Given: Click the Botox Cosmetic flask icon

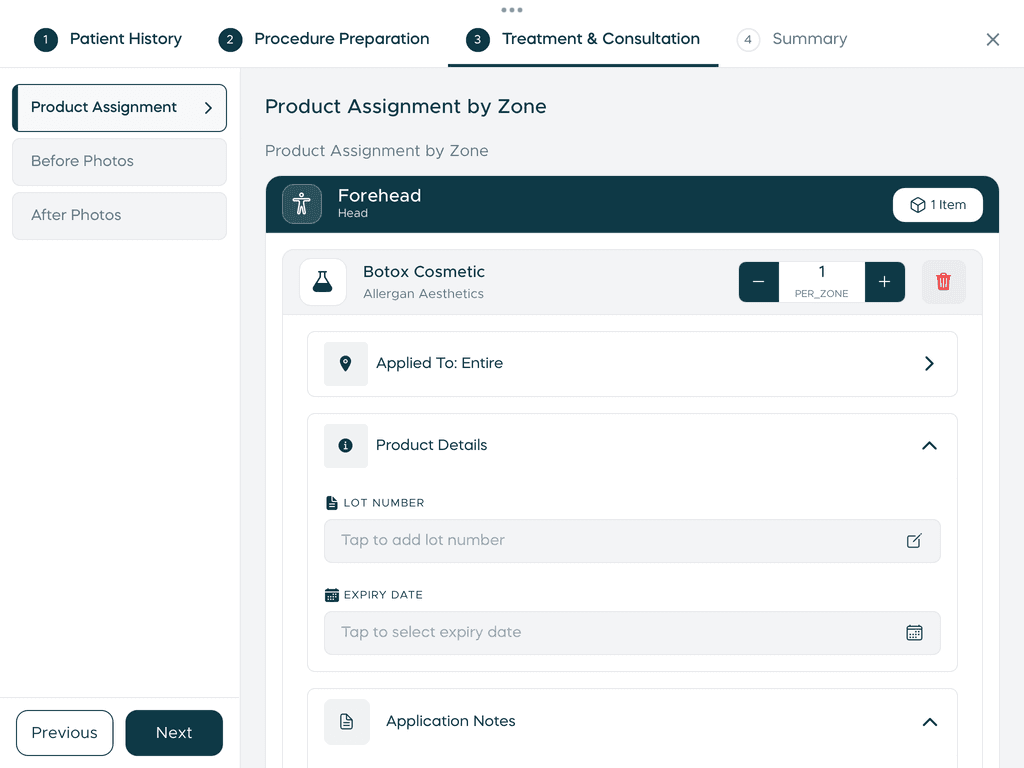Looking at the screenshot, I should 323,282.
